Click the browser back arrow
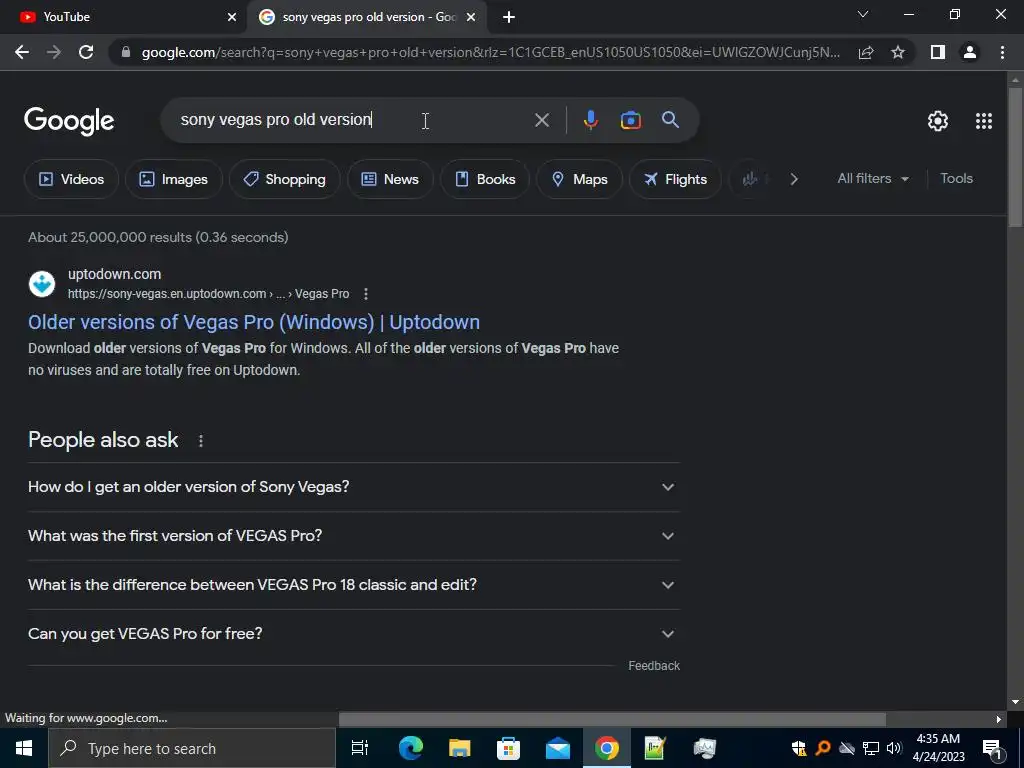 point(22,52)
